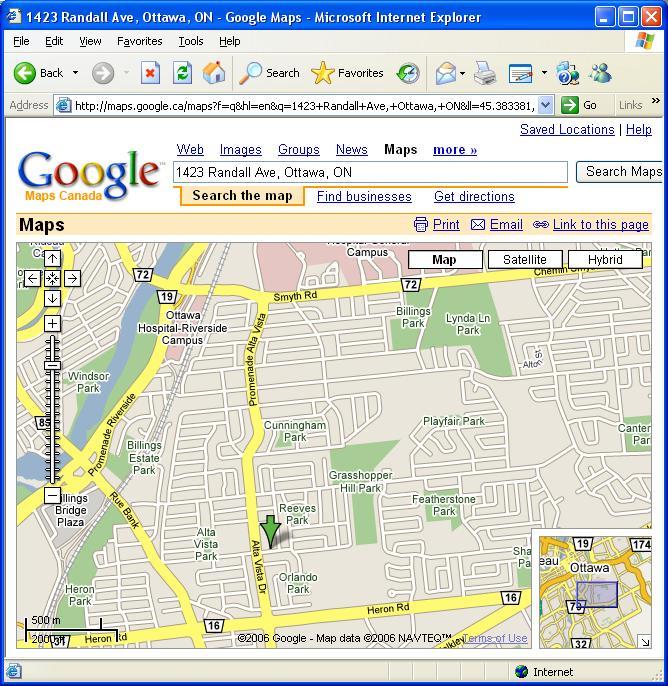Go to Google Images link
The width and height of the screenshot is (668, 686).
click(x=241, y=150)
